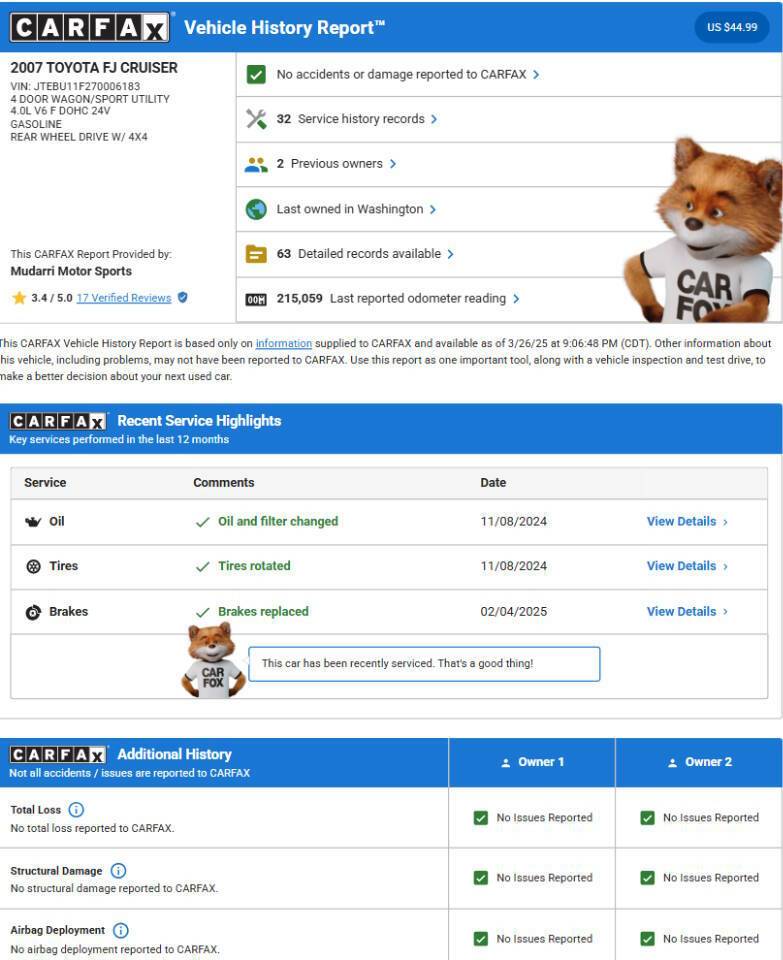Click CARFAX logo in Recent Service Highlights
The image size is (783, 960).
58,421
